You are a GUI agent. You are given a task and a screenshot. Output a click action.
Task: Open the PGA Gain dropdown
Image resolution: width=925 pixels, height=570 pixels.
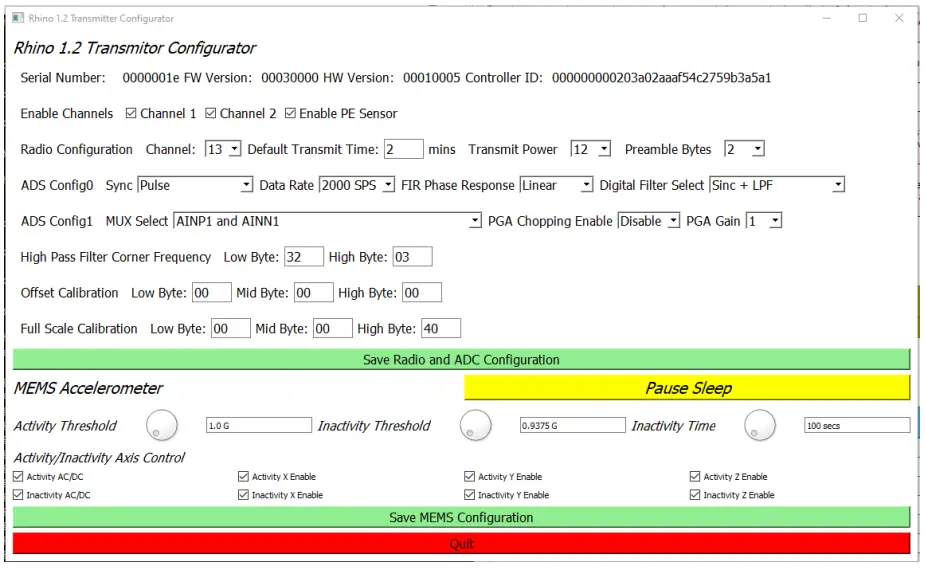764,221
